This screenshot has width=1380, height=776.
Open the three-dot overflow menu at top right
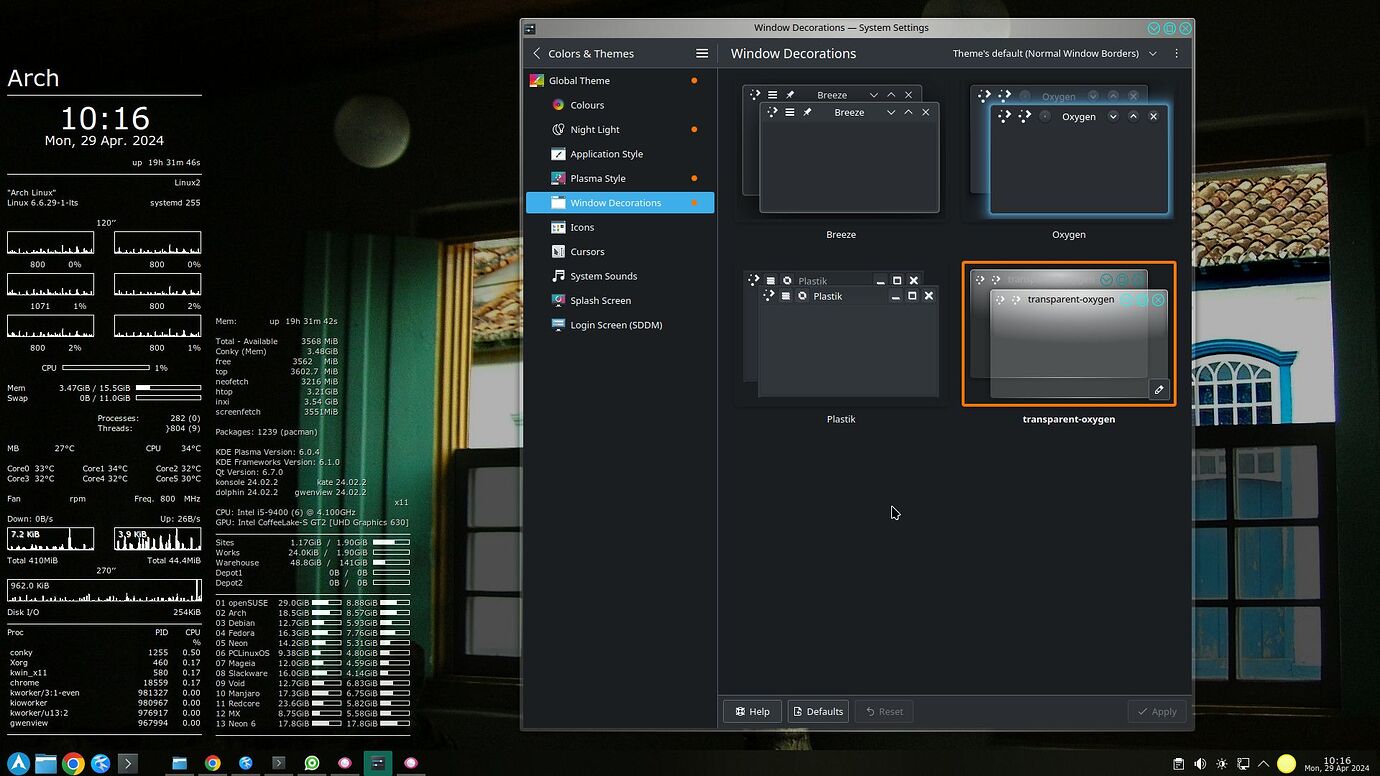coord(1176,53)
